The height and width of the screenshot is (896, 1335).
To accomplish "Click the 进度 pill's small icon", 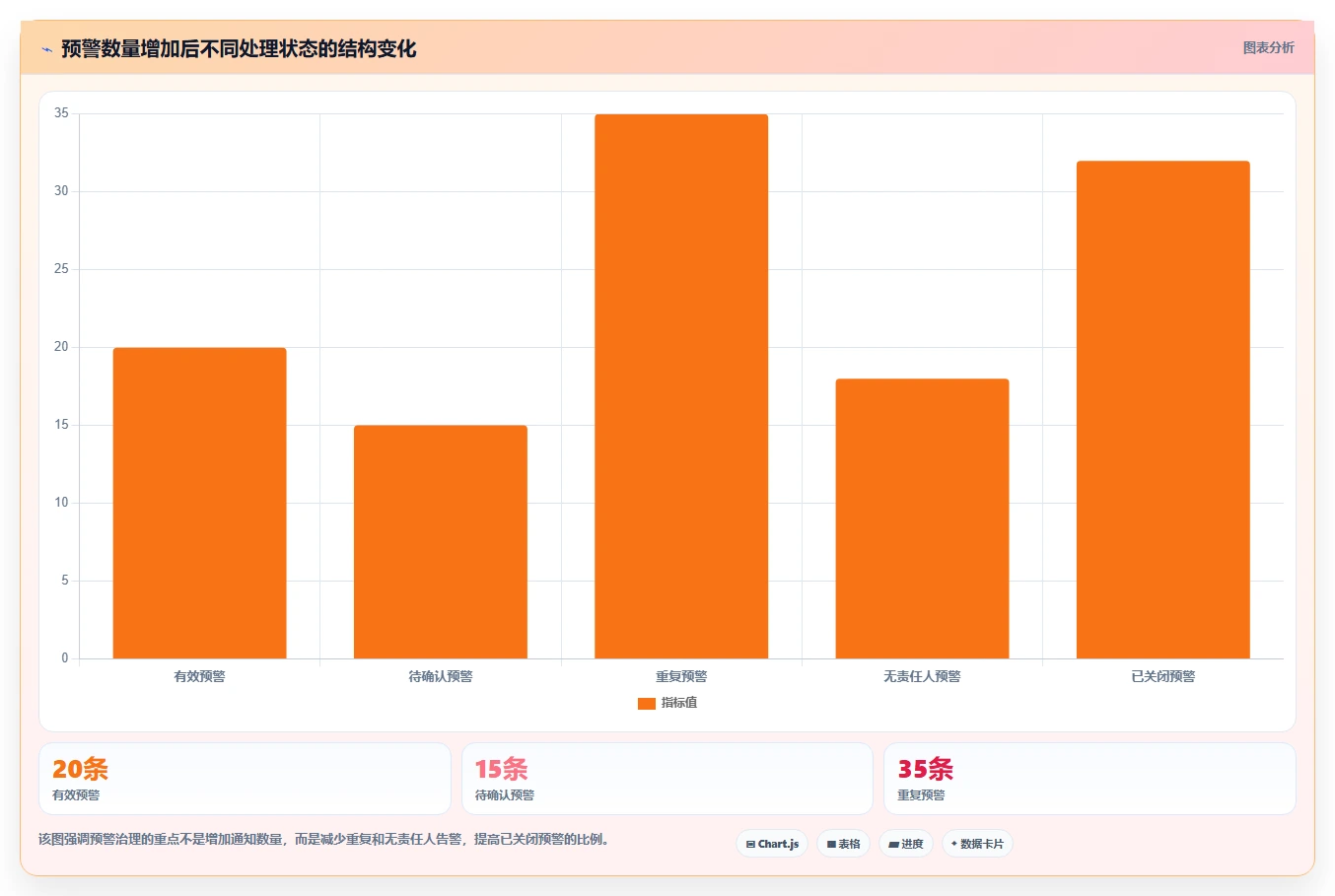I will 893,845.
